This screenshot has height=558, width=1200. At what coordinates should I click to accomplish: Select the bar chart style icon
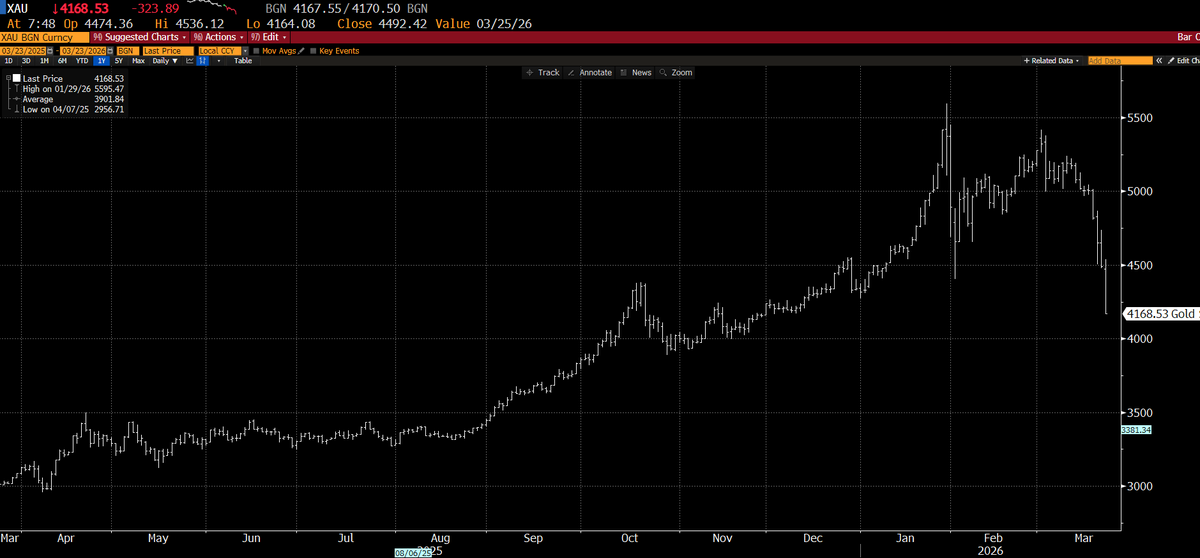coord(203,61)
